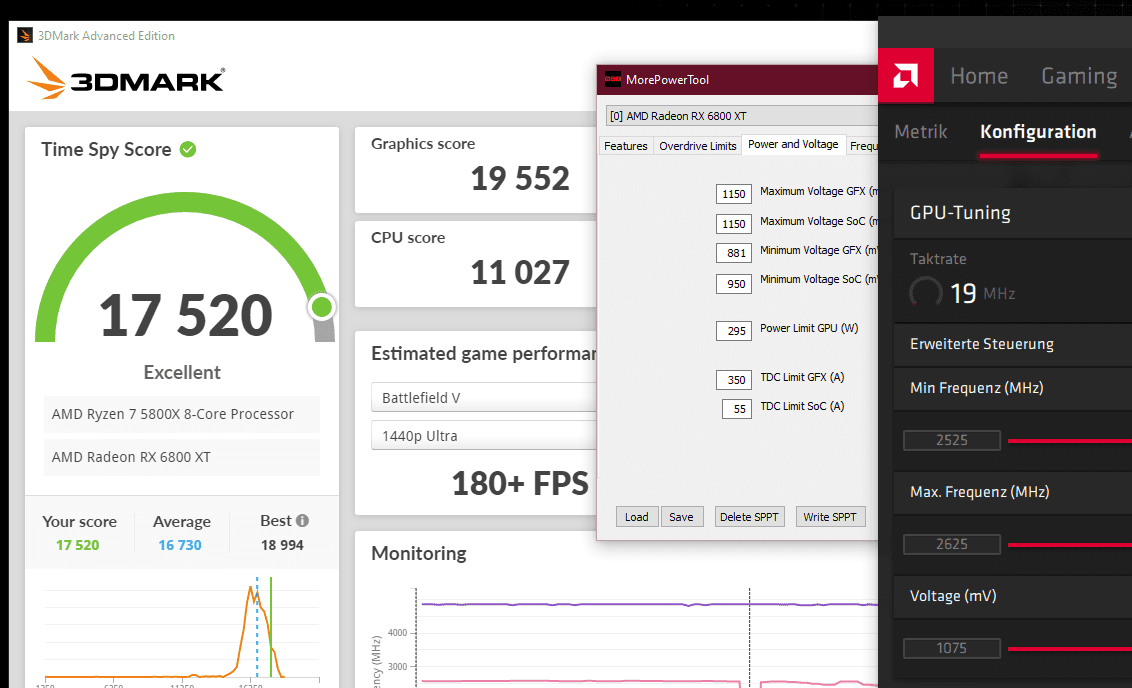The image size is (1132, 688).
Task: Click the 180+ FPS estimate
Action: (520, 484)
